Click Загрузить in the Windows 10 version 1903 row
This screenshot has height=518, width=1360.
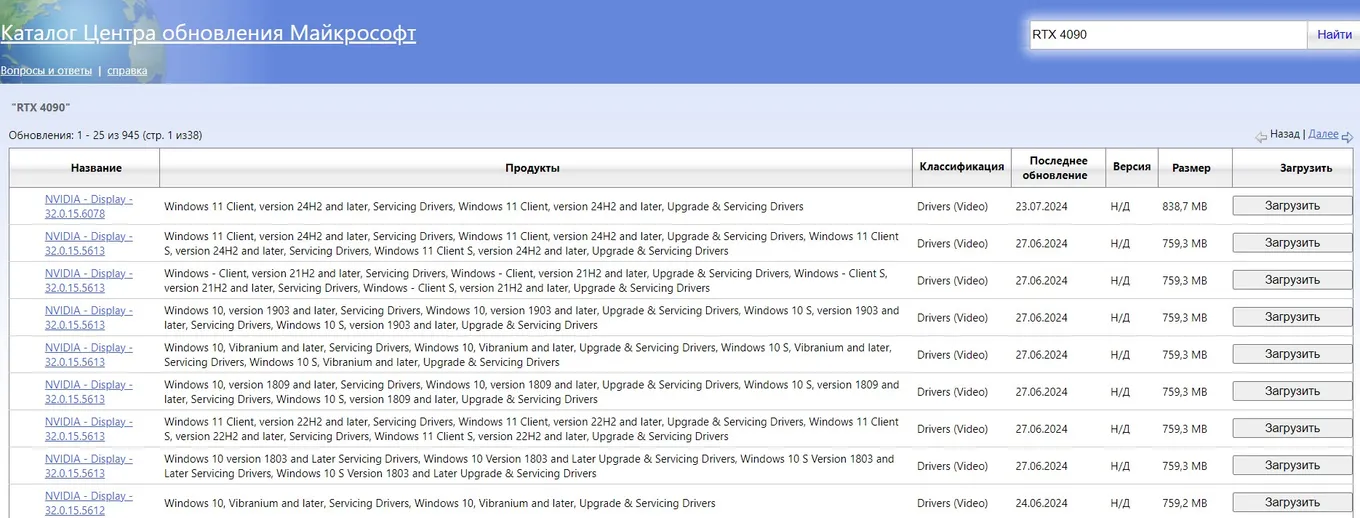(x=1292, y=316)
